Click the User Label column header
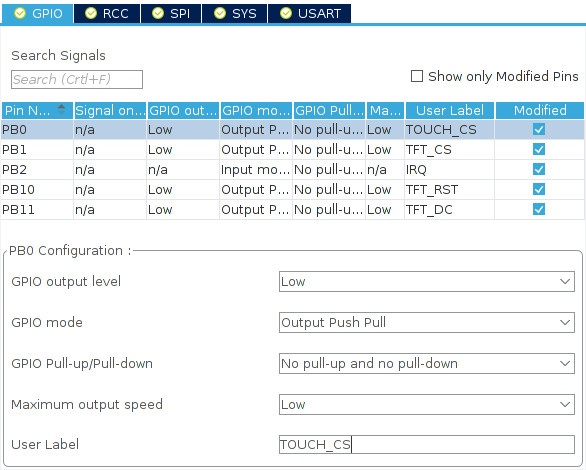The height and width of the screenshot is (470, 586). (x=450, y=110)
